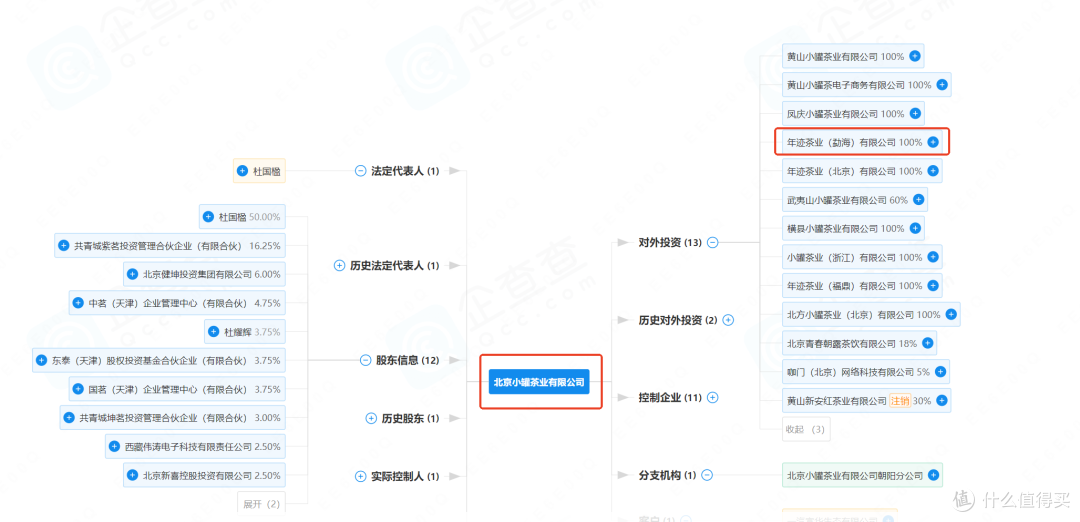This screenshot has height=522, width=1080.
Task: Expand plus icon beside 北方小罐茶业（北京）有限公司
Action: point(951,314)
